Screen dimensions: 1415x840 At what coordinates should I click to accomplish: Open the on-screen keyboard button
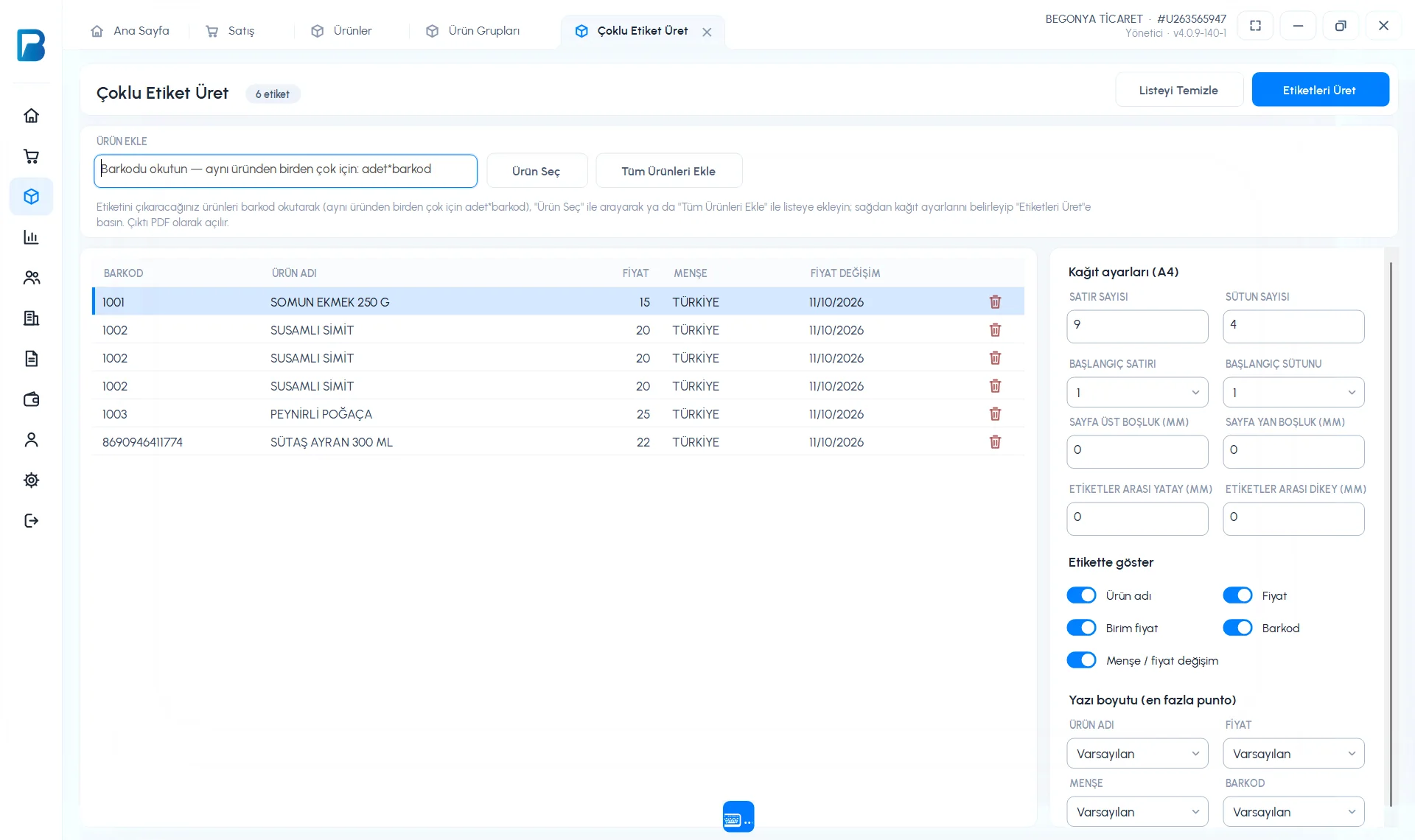tap(738, 816)
